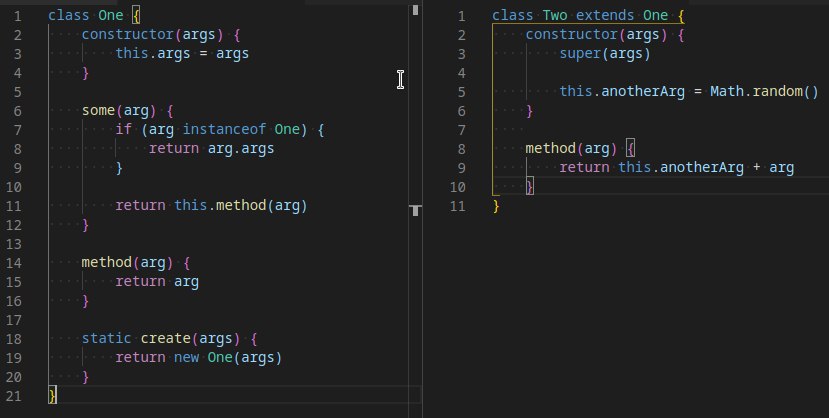Click left editor scrollbar thumb at top

click(x=416, y=10)
